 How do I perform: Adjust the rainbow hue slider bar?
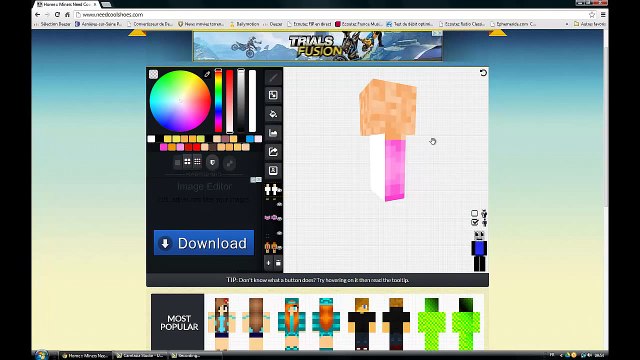pos(218,100)
